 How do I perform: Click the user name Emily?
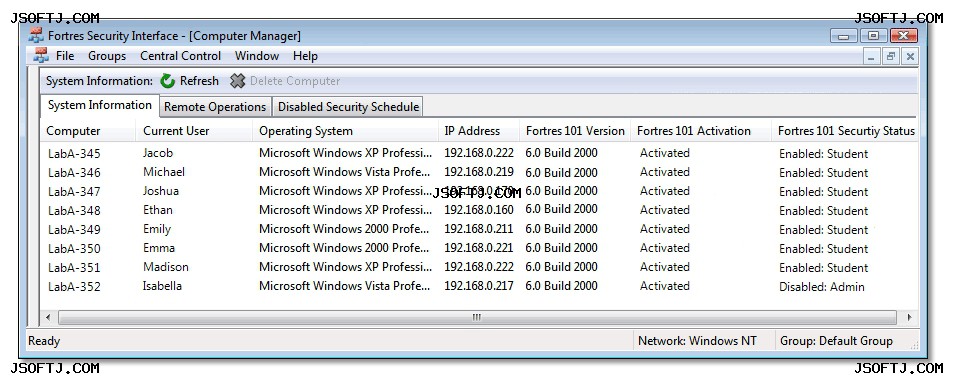157,229
